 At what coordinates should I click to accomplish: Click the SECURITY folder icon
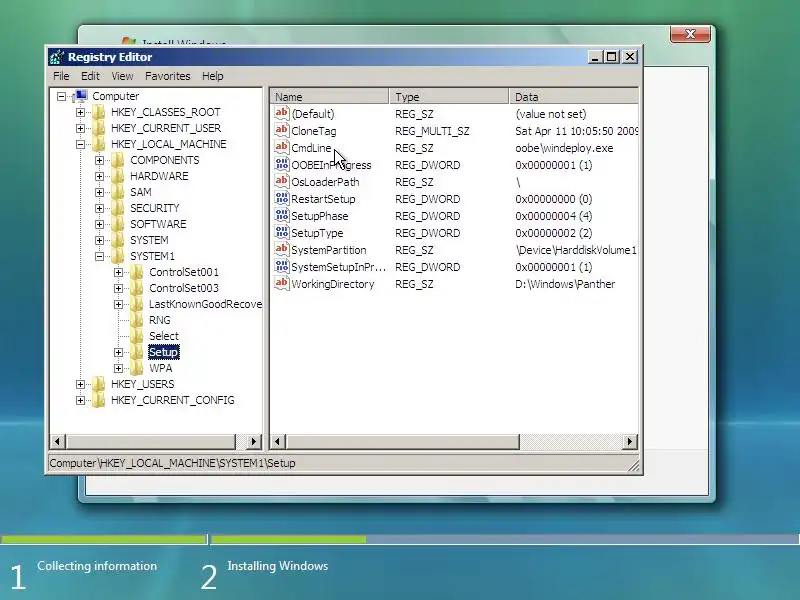pos(117,208)
